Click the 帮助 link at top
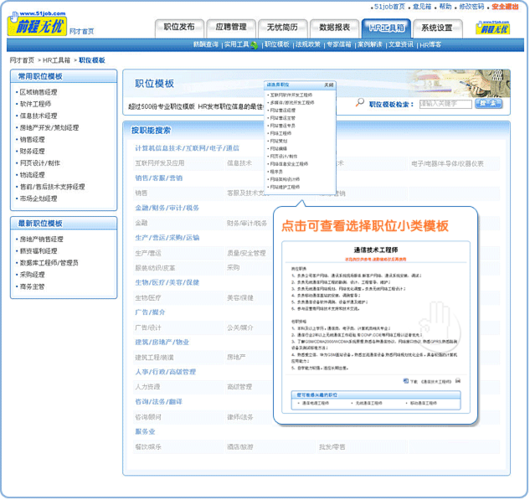Viewport: 530px width, 500px height. 445,6
